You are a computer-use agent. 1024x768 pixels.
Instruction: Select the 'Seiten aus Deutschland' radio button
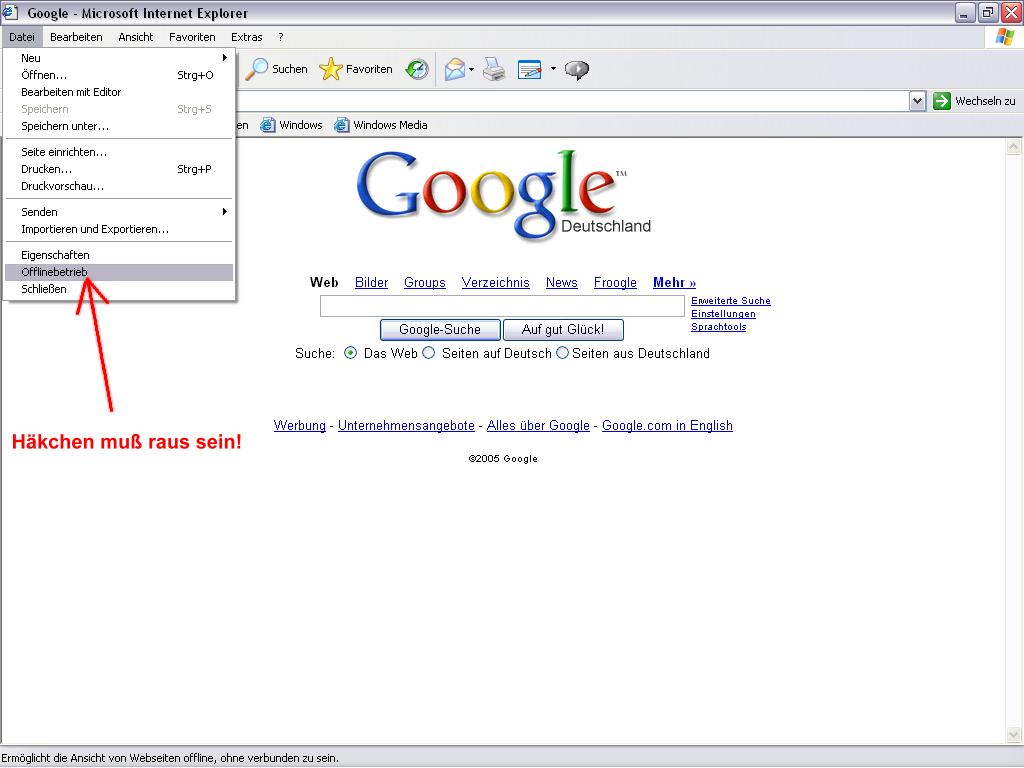pyautogui.click(x=562, y=353)
